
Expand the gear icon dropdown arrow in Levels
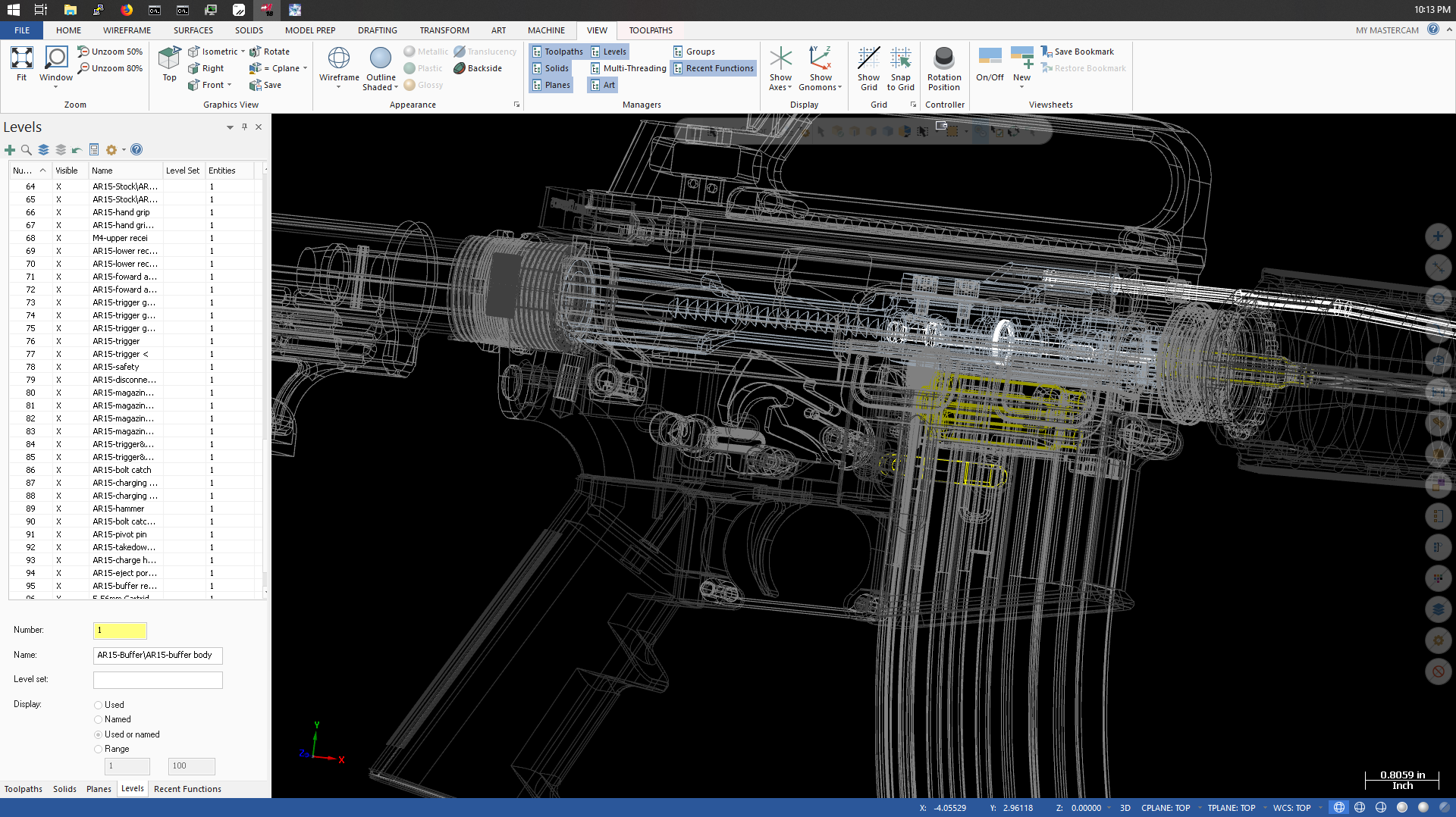[x=124, y=150]
